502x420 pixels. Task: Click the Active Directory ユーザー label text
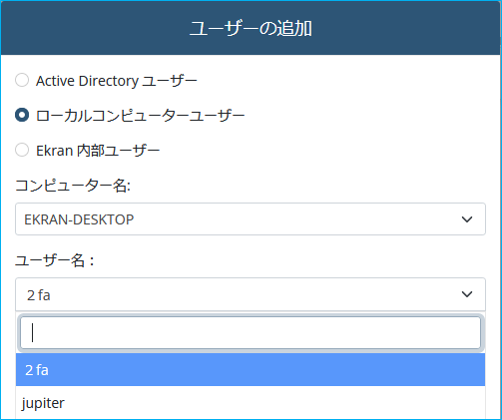(x=117, y=81)
